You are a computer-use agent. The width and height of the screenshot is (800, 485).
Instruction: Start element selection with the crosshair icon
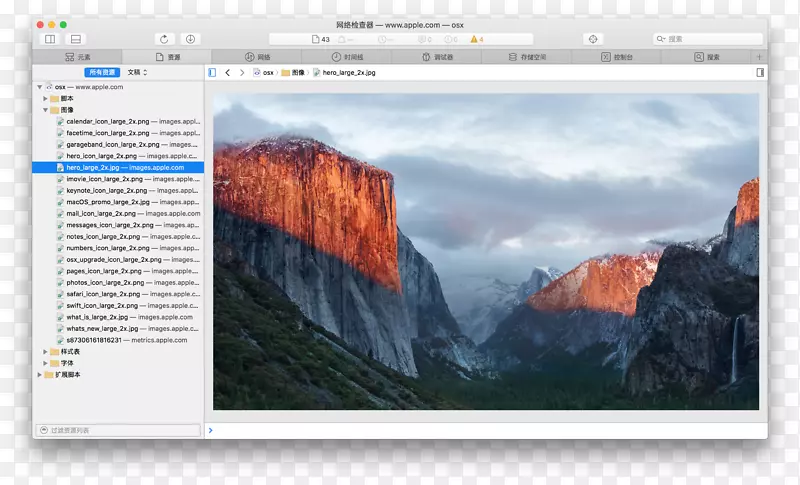593,39
